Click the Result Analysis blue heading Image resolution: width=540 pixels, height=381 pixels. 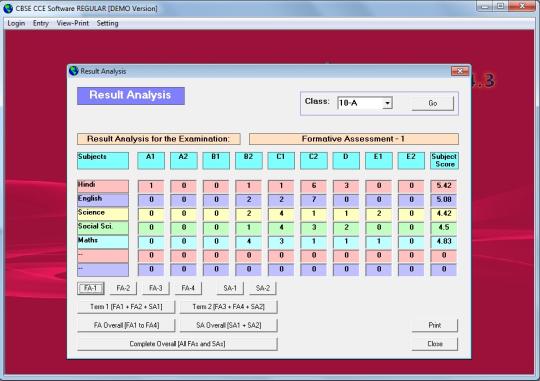[131, 96]
